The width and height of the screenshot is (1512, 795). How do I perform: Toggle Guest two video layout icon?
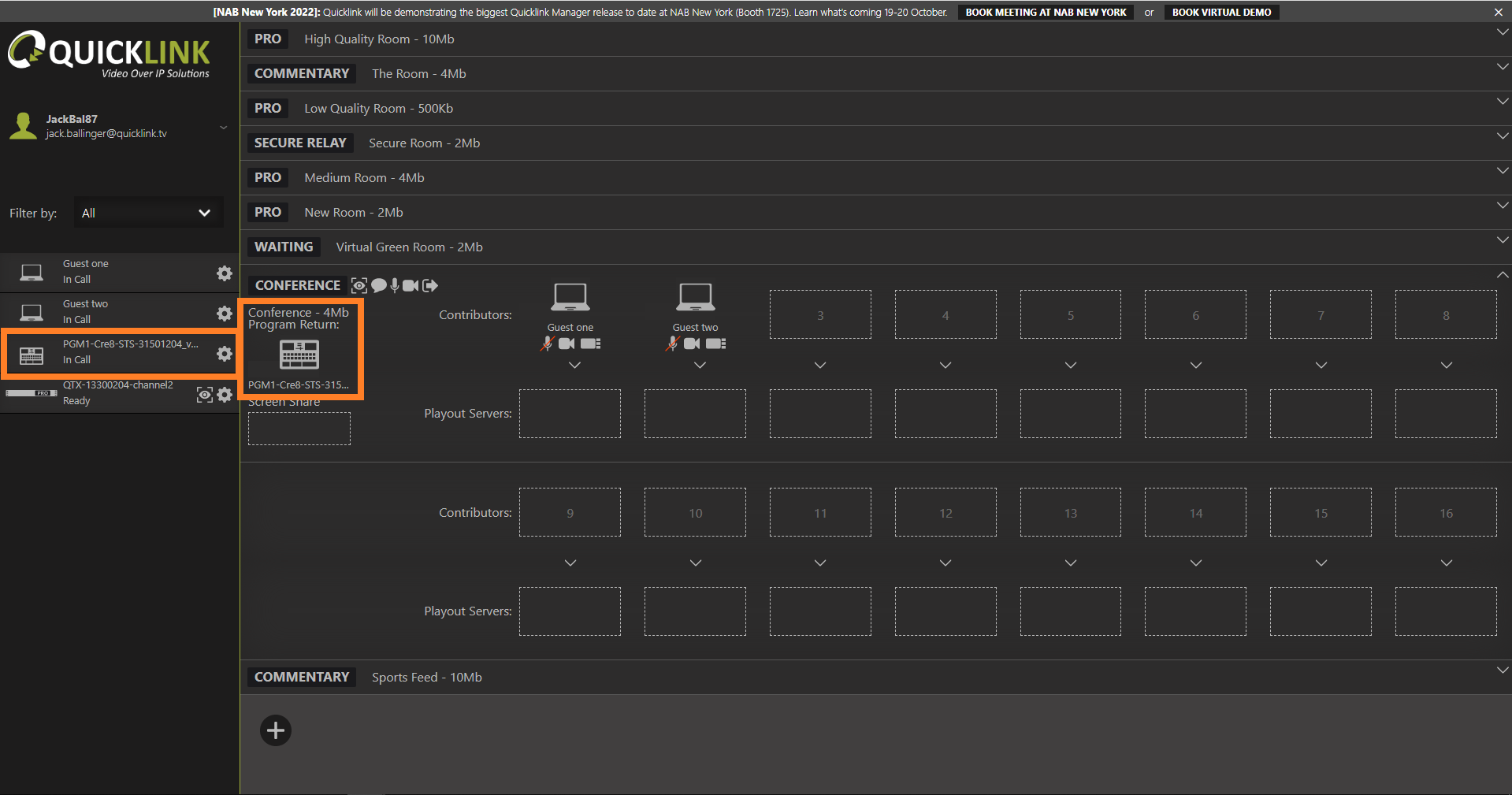(x=716, y=344)
